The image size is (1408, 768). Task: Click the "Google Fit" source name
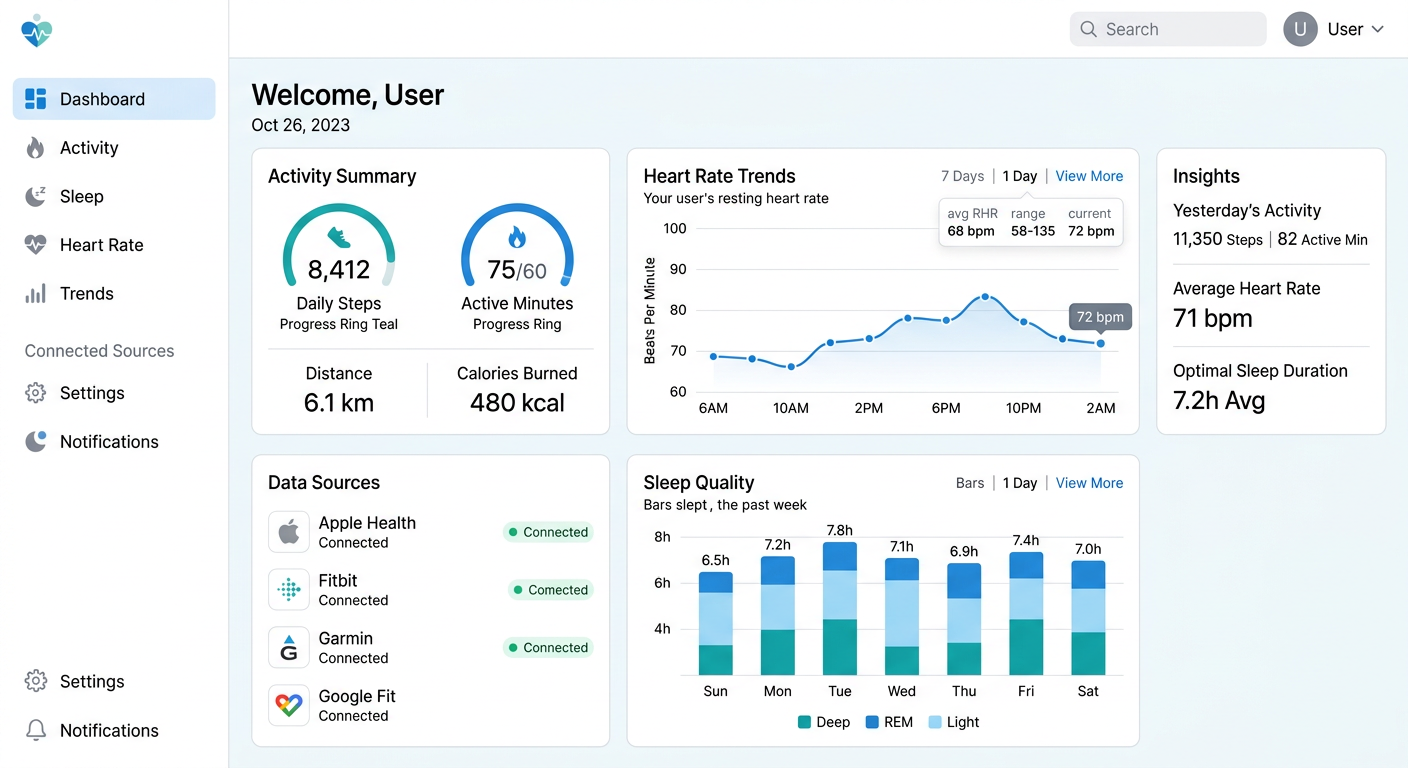pos(357,696)
